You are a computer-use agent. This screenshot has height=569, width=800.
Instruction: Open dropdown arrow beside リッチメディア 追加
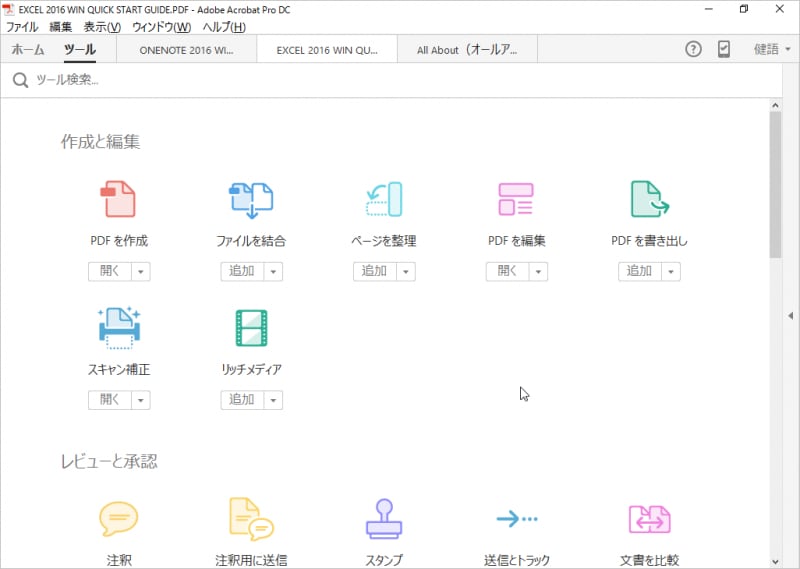[x=273, y=400]
